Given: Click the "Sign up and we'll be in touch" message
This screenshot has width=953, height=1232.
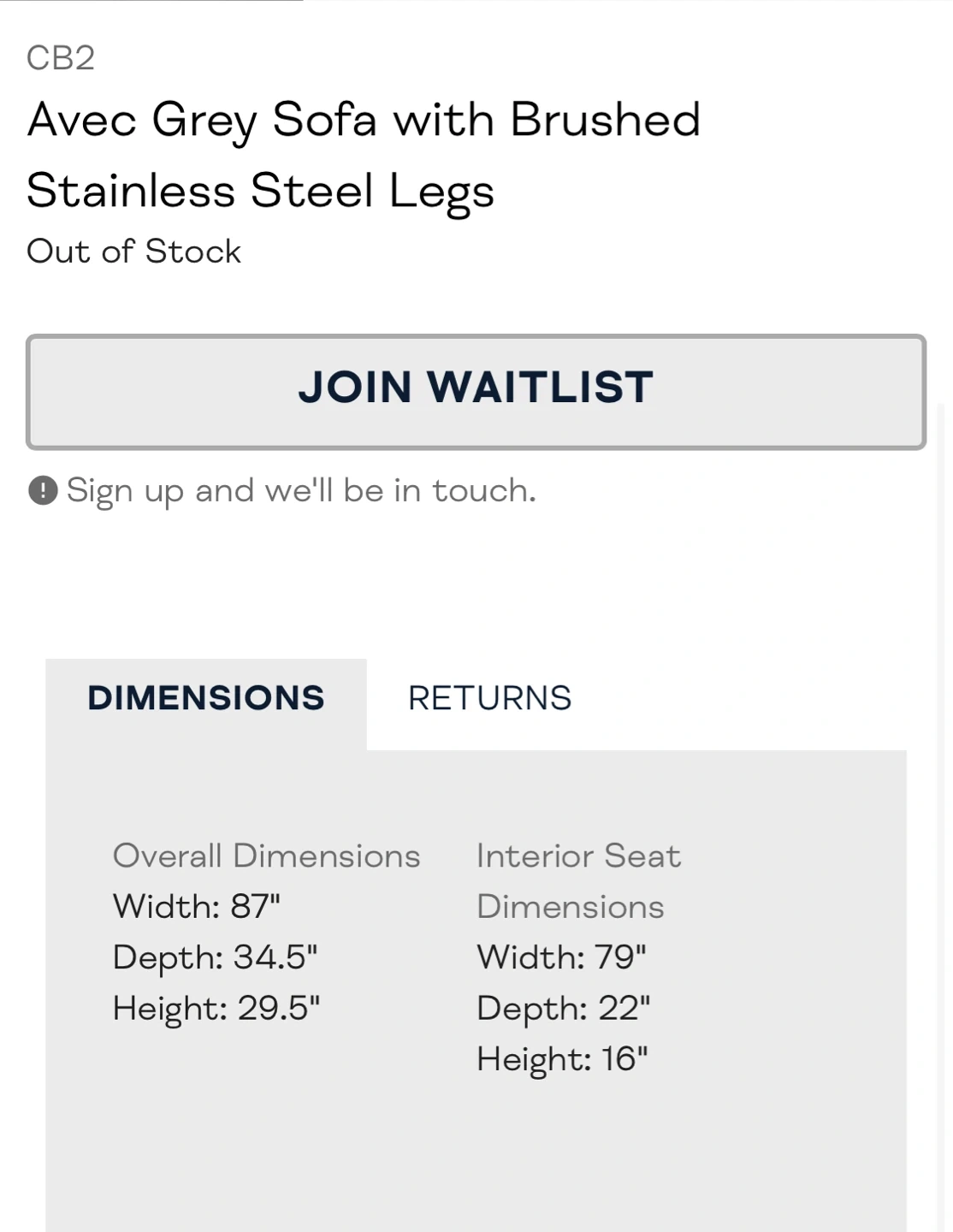Looking at the screenshot, I should click(301, 491).
